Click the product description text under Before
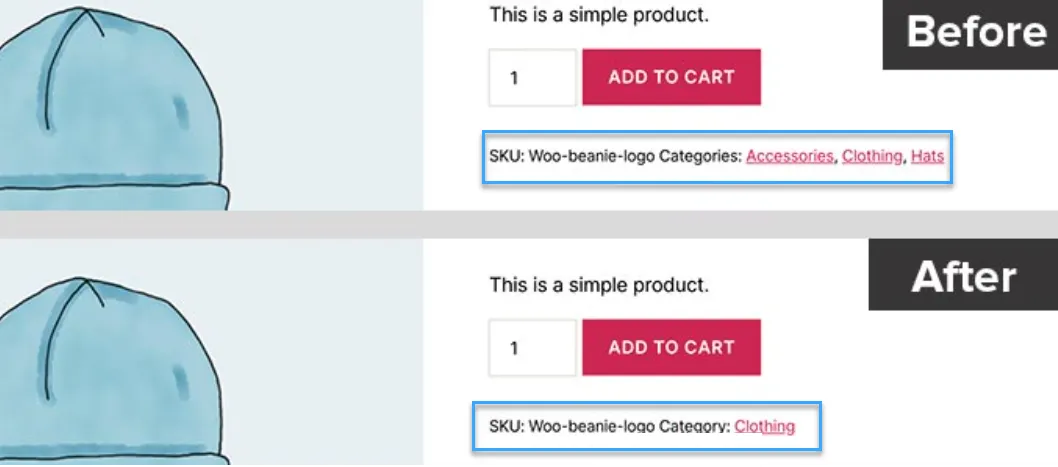Viewport: 1058px width, 467px height. (598, 15)
